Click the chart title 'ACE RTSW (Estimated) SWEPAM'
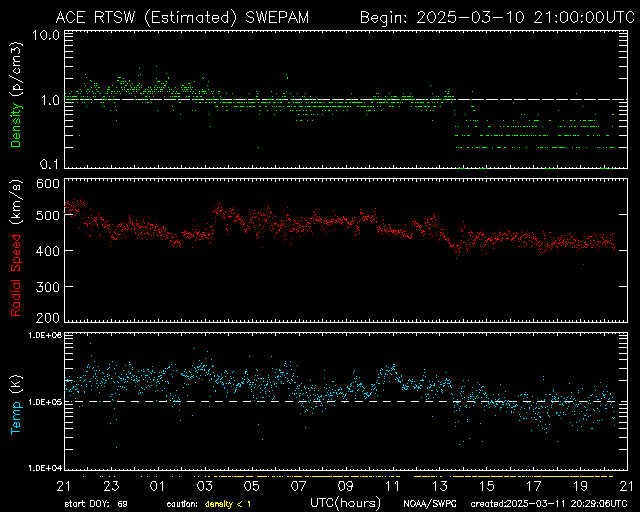Viewport: 640px width, 512px height. (x=182, y=18)
